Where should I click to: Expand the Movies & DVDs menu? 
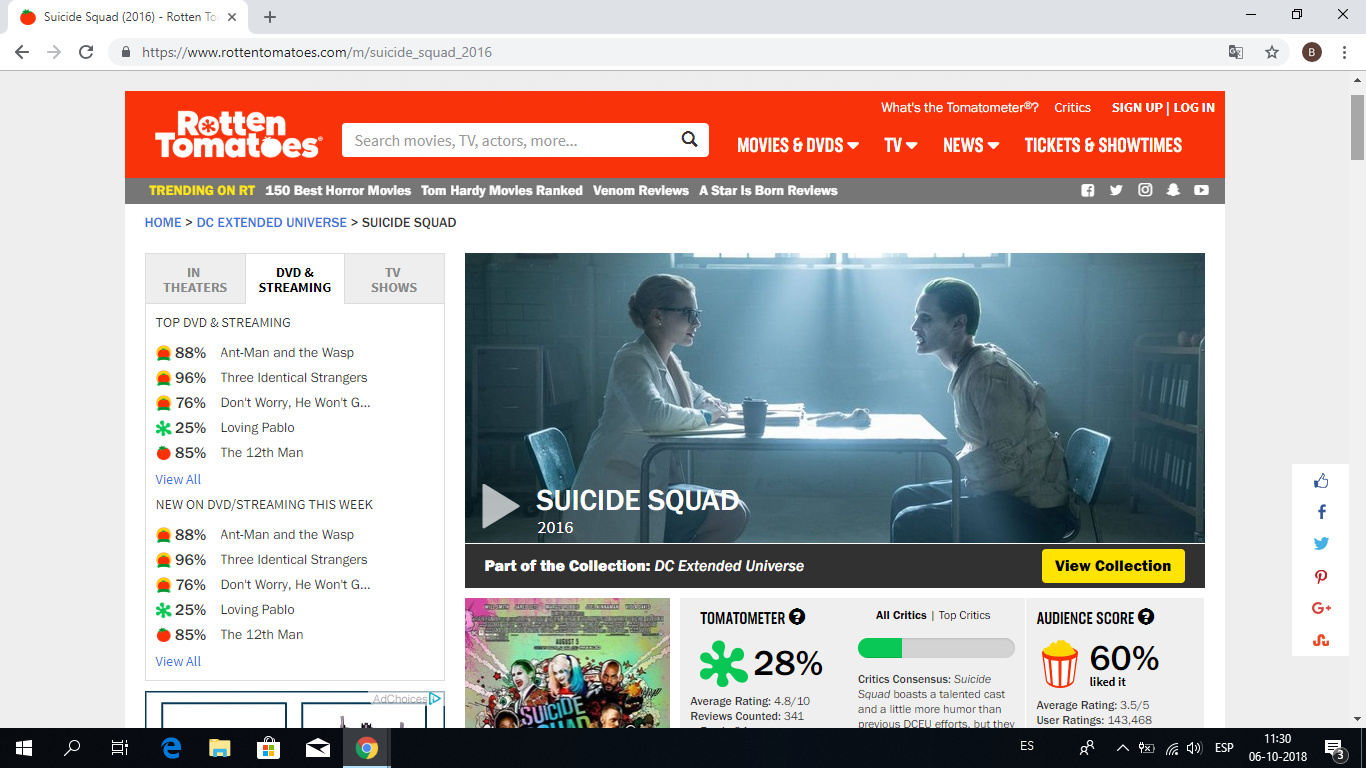click(x=798, y=145)
